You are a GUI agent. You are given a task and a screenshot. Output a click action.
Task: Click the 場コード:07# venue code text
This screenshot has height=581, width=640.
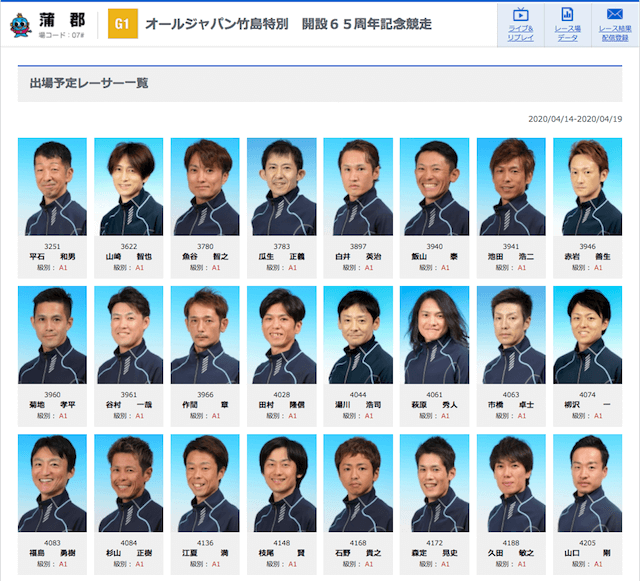click(62, 36)
